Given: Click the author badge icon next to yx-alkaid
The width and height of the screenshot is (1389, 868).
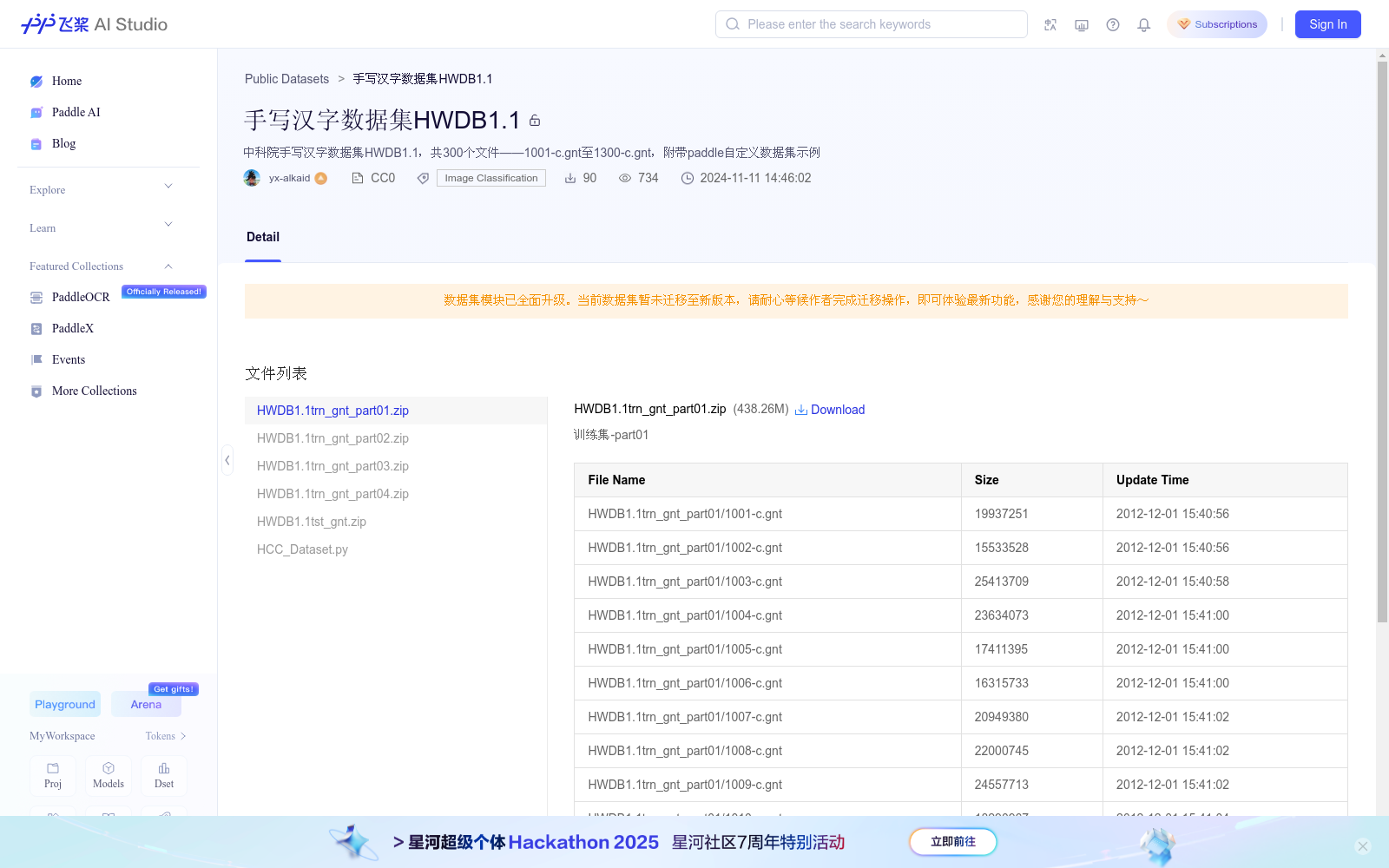Looking at the screenshot, I should point(321,178).
